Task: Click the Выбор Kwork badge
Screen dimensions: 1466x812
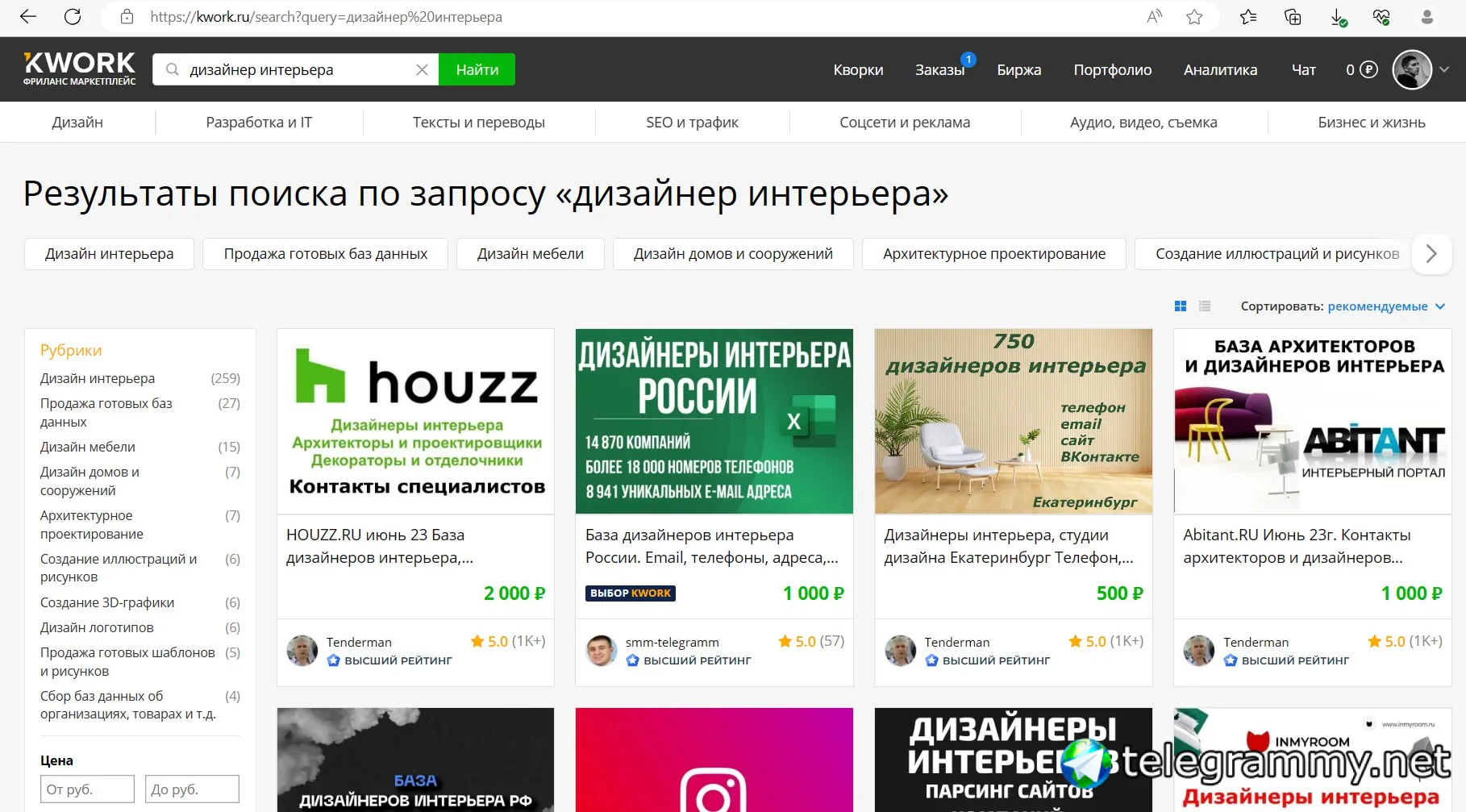Action: coord(631,593)
